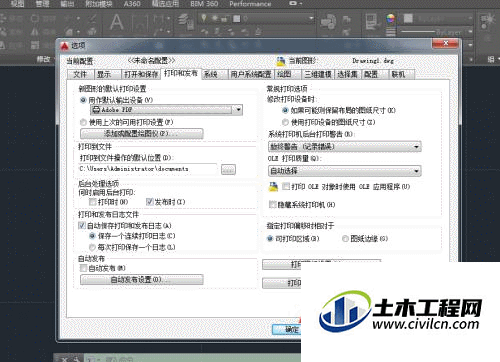The height and width of the screenshot is (362, 500).
Task: Open the BIM 360 ribbon tab
Action: pos(204,4)
